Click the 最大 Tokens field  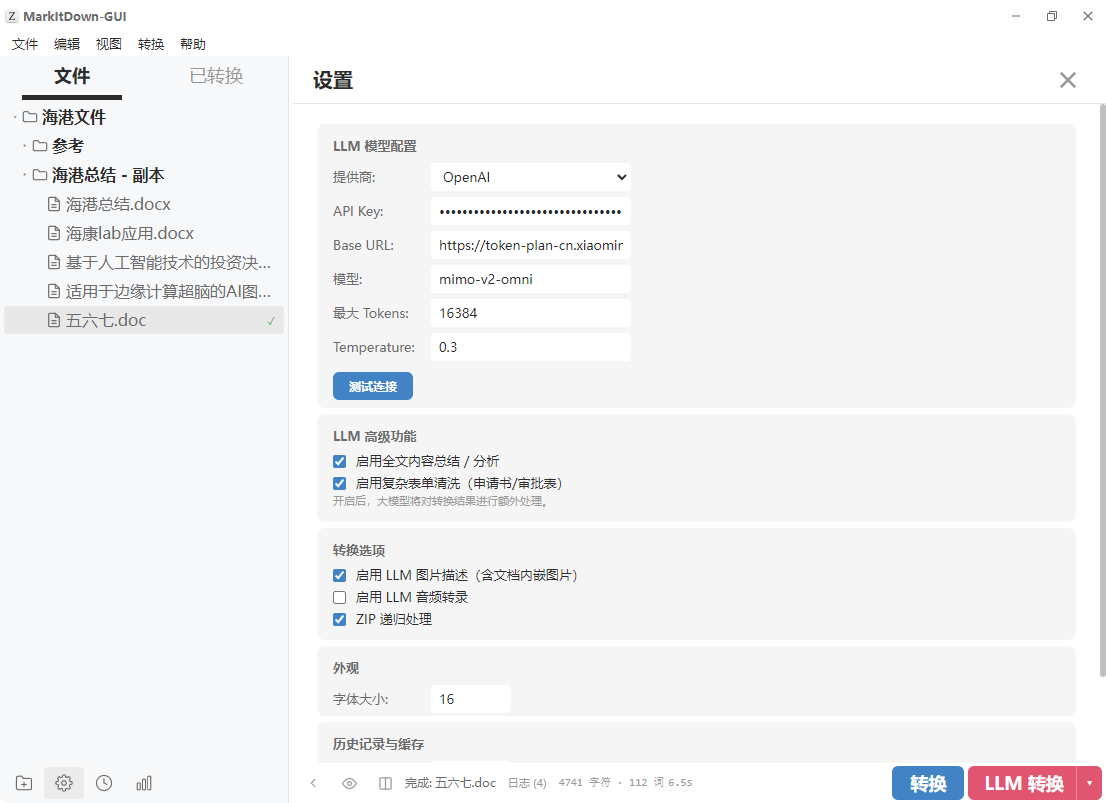[530, 313]
